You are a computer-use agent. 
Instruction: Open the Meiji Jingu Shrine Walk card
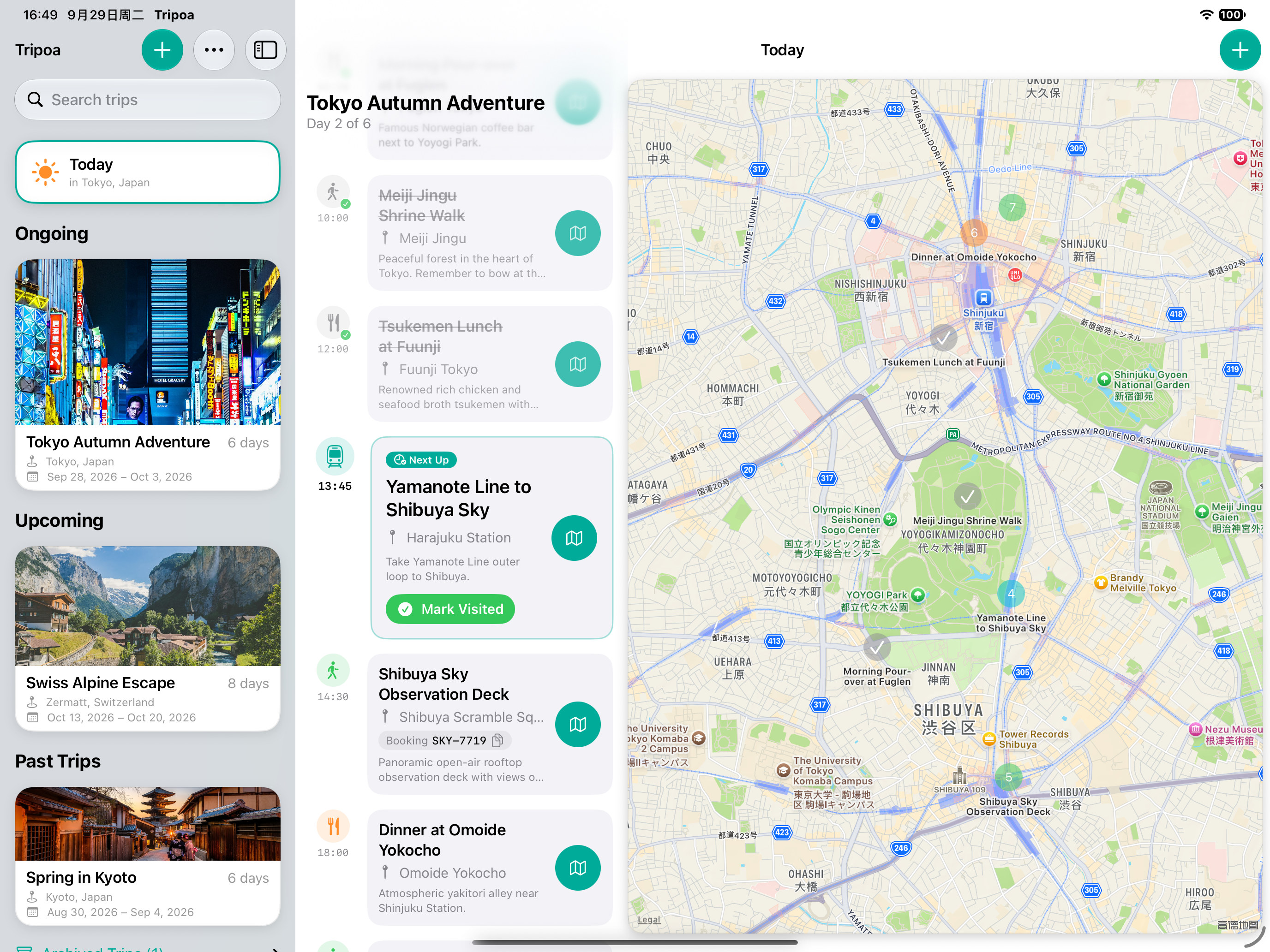click(490, 233)
